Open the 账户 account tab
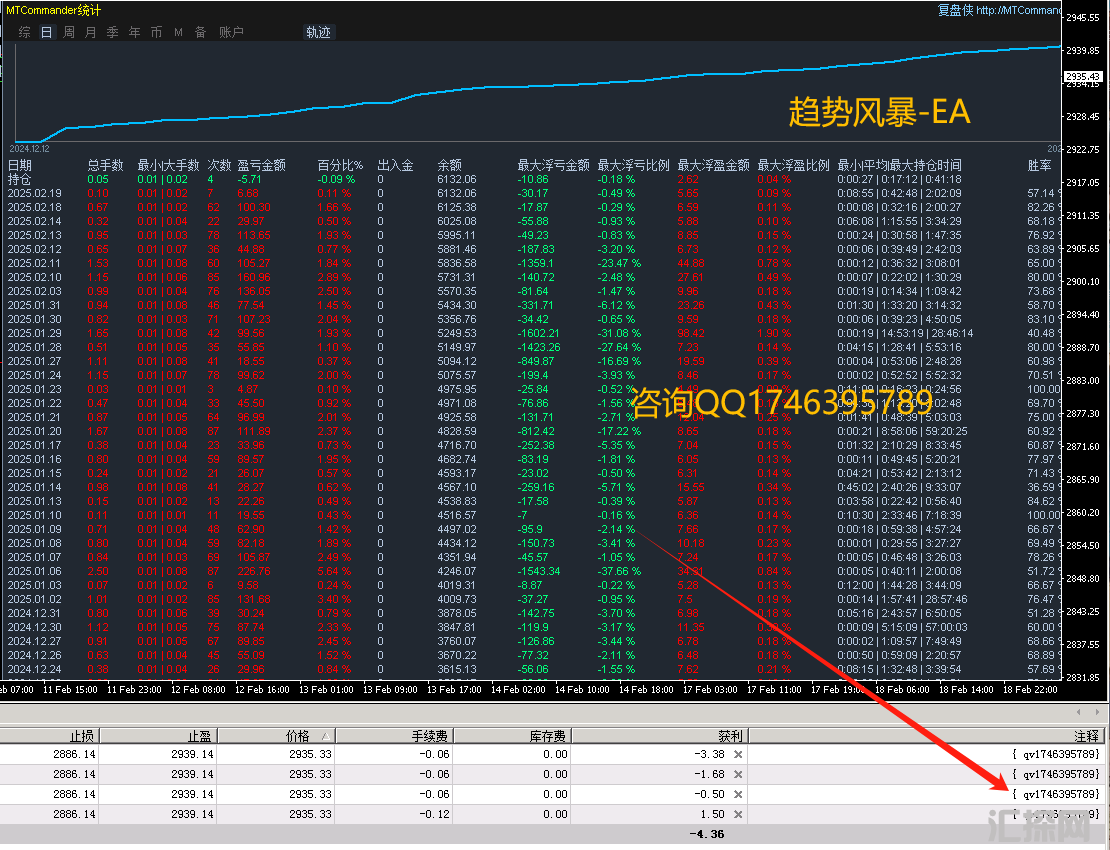The height and width of the screenshot is (850, 1110). [x=231, y=32]
